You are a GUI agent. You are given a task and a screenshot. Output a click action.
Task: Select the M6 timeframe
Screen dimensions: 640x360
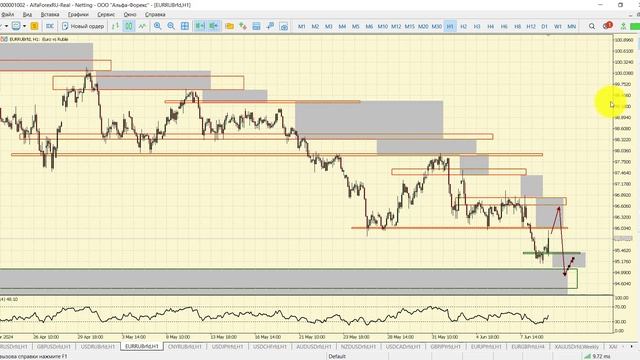(369, 27)
